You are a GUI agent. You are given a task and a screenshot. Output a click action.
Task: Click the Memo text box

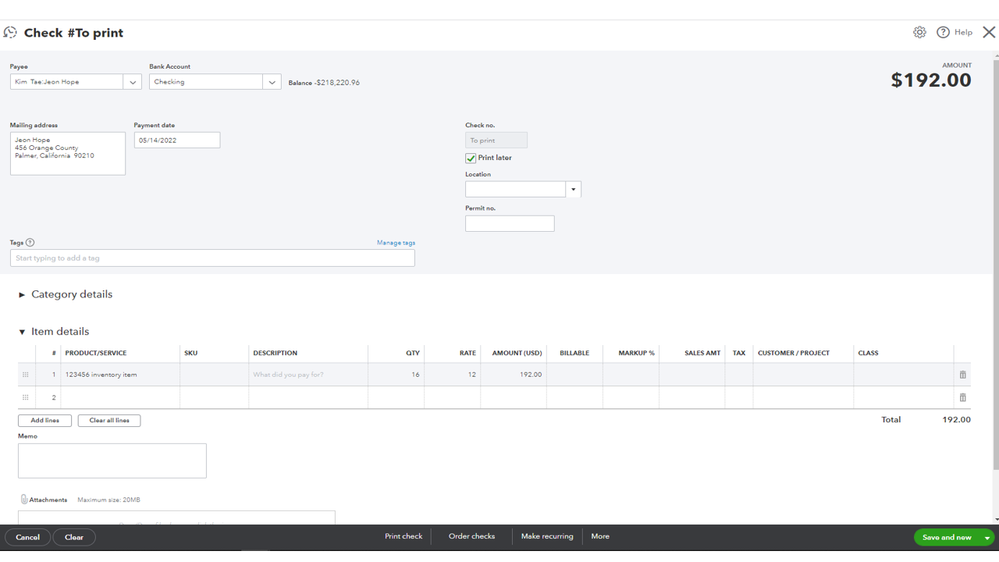click(x=112, y=461)
